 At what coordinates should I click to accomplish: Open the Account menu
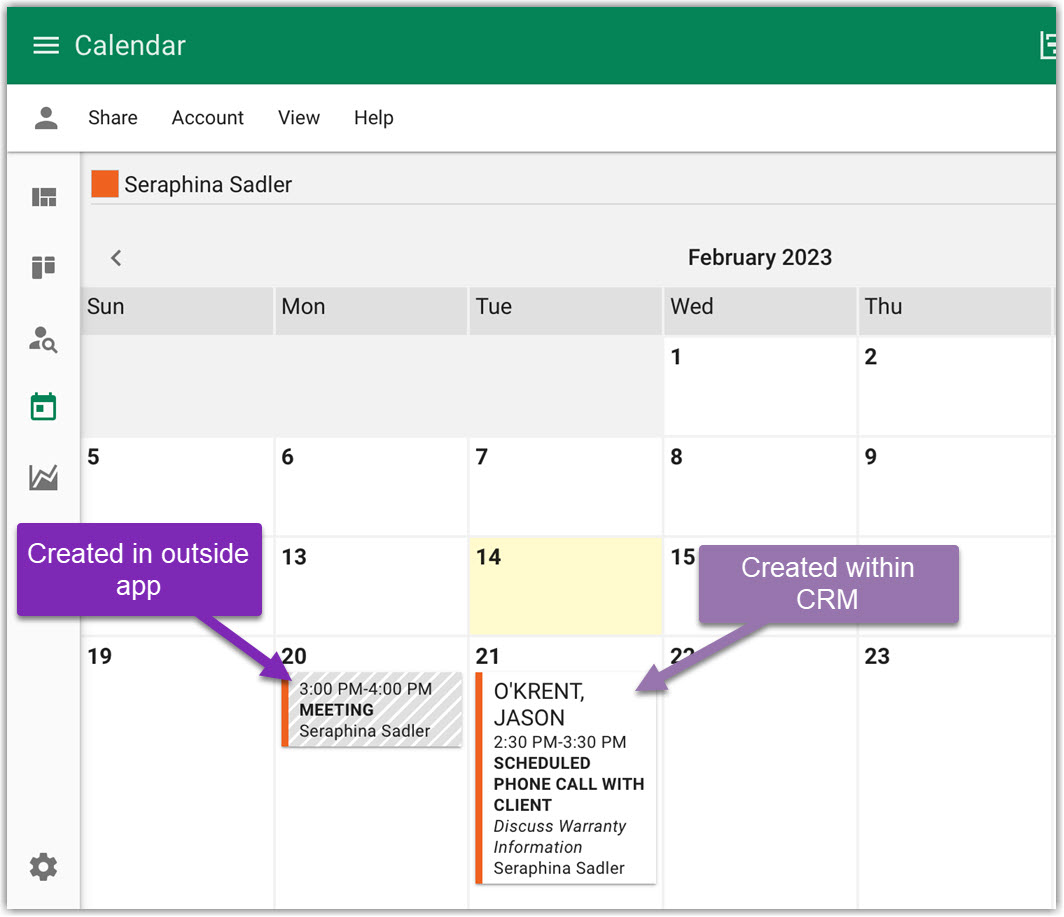[208, 118]
